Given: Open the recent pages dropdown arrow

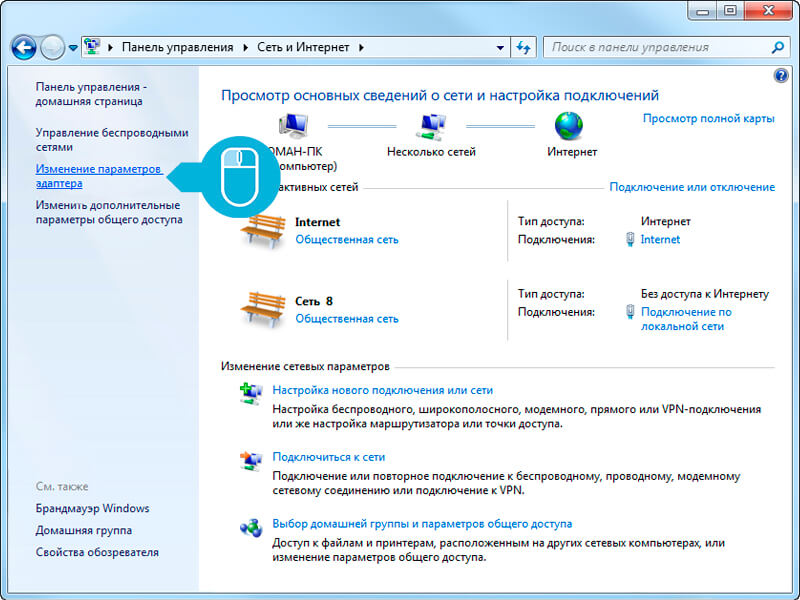Looking at the screenshot, I should 73,47.
